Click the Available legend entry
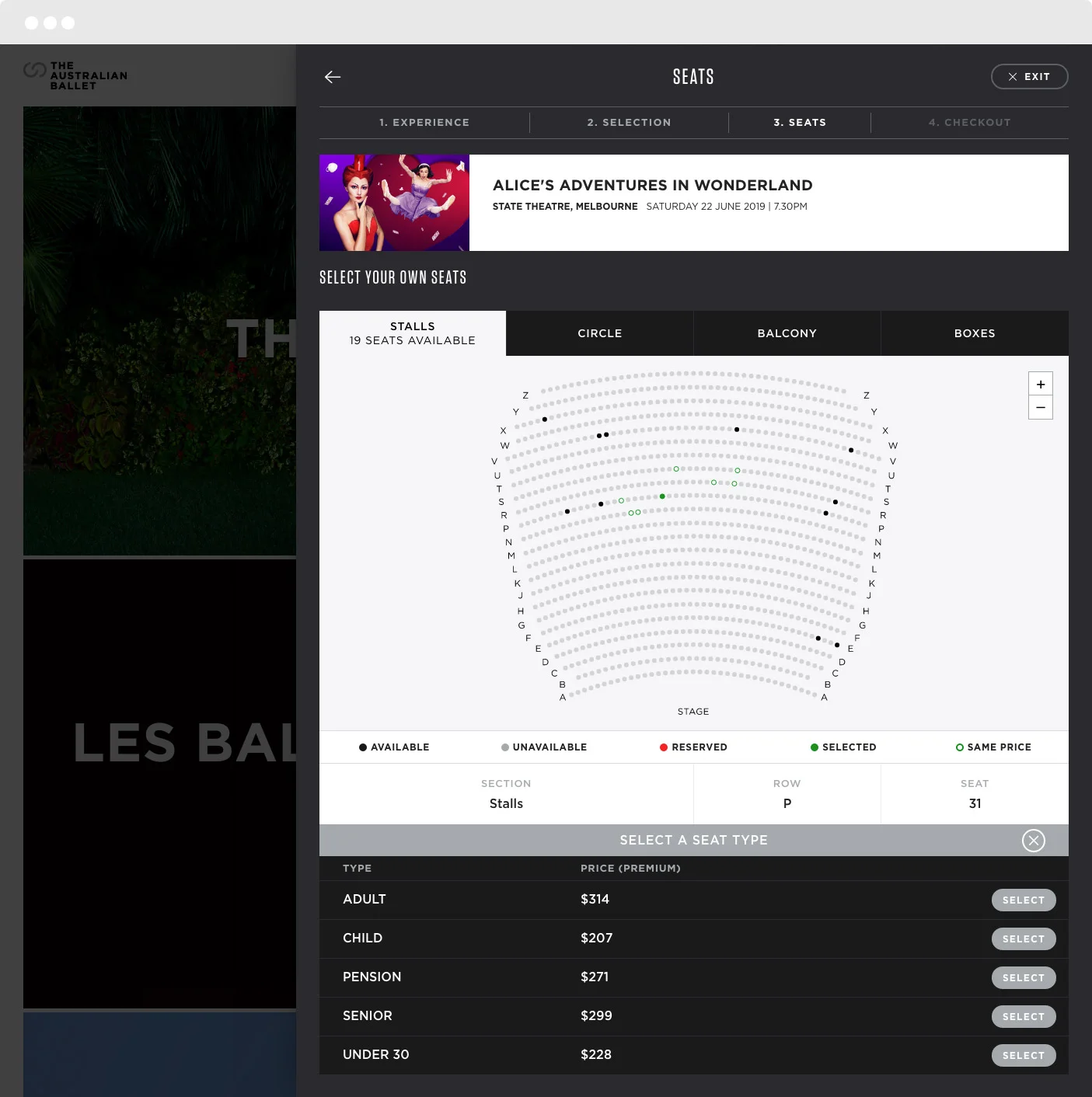The image size is (1092, 1097). tap(394, 747)
